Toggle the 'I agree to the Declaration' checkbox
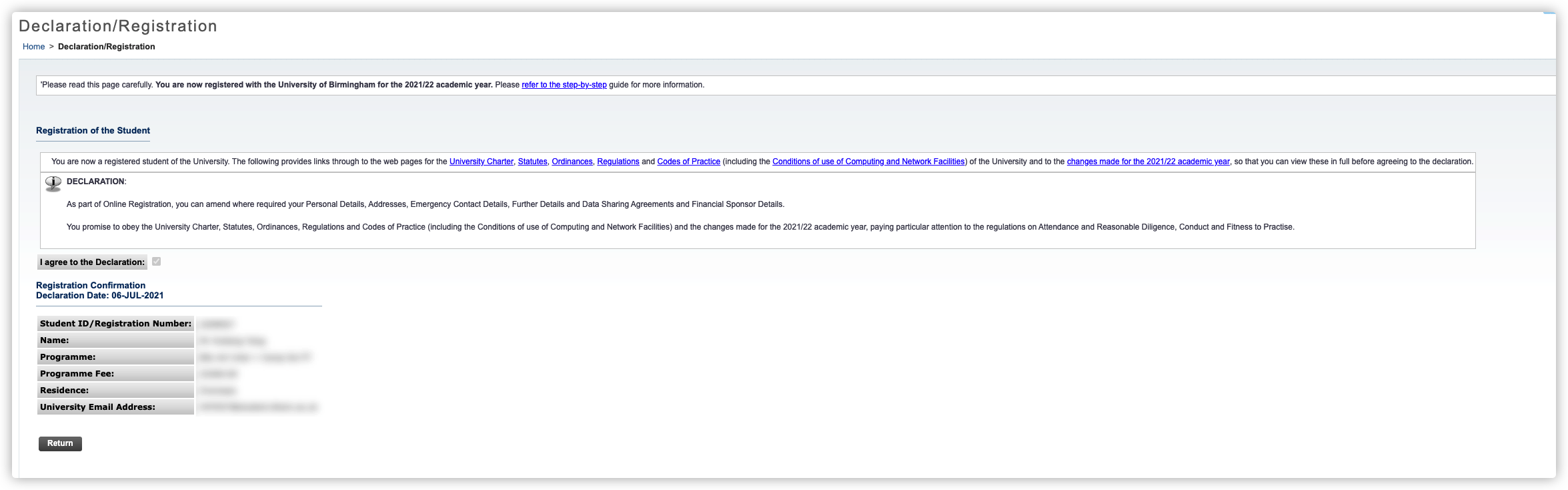The image size is (1568, 490). pyautogui.click(x=156, y=262)
